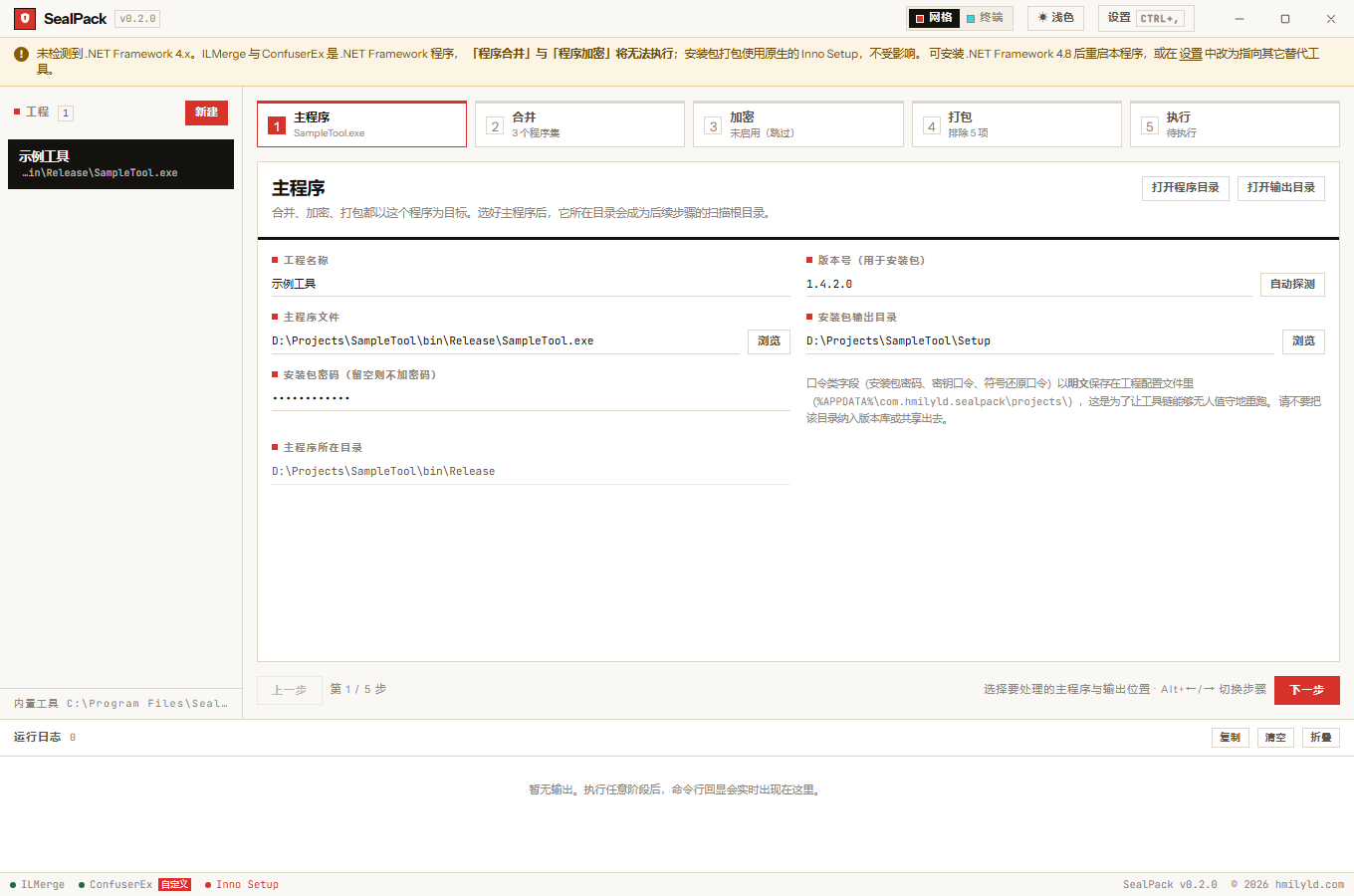Click the warning icon in the .NET banner
Viewport: 1354px width, 896px height.
21,54
